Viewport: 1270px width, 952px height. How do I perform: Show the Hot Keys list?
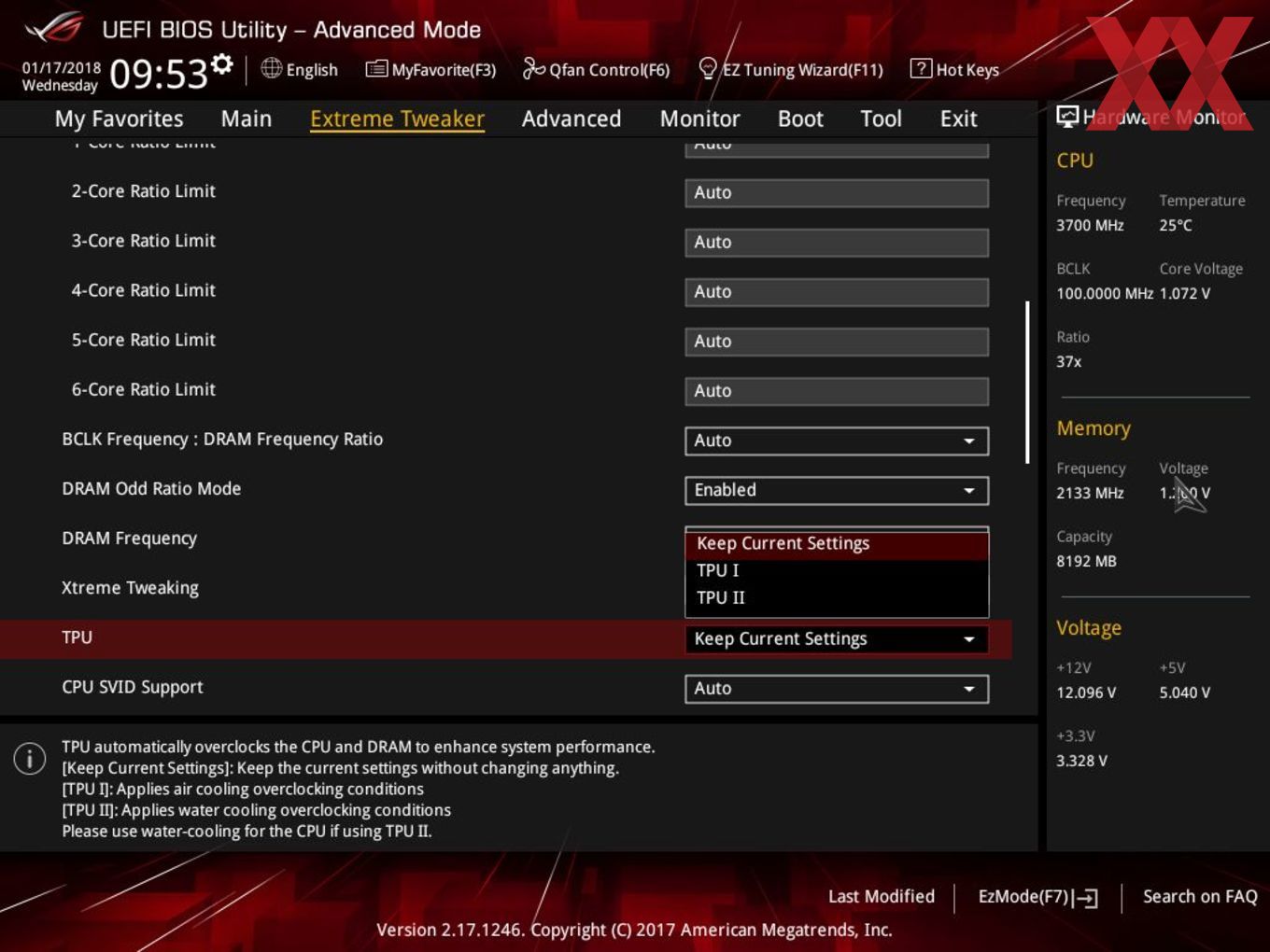pos(954,69)
